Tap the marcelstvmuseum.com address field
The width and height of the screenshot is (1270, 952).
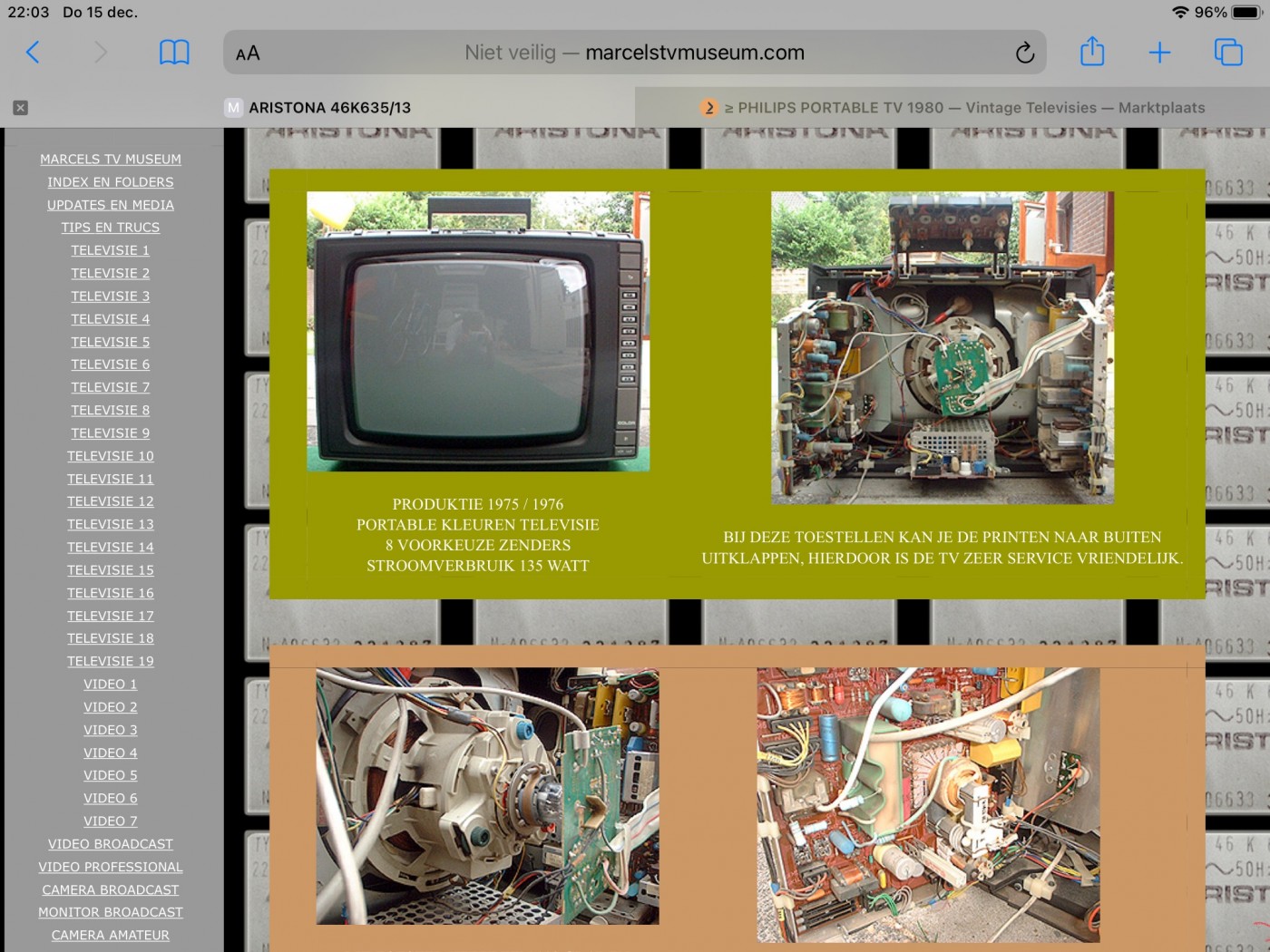coord(634,53)
